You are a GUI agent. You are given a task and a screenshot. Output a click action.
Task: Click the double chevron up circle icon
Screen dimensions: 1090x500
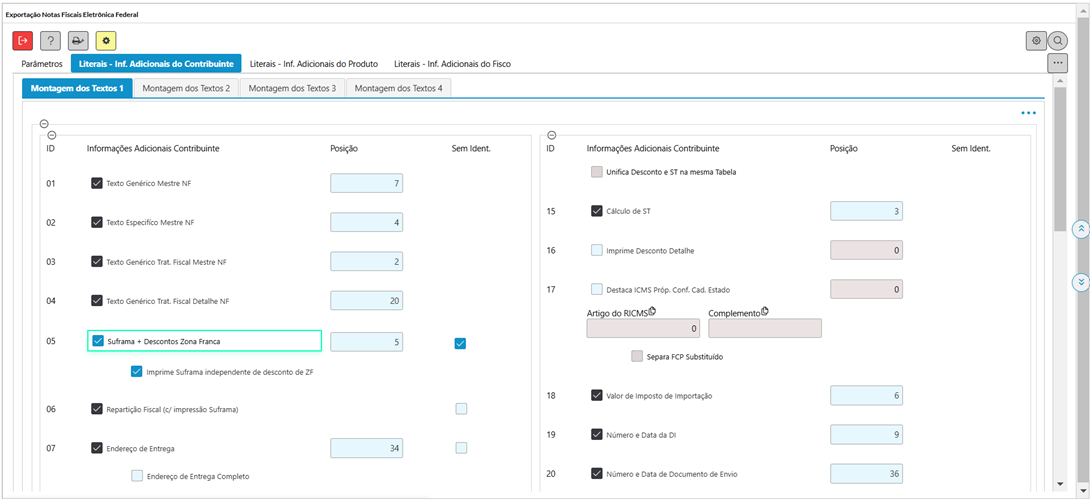click(x=1080, y=229)
